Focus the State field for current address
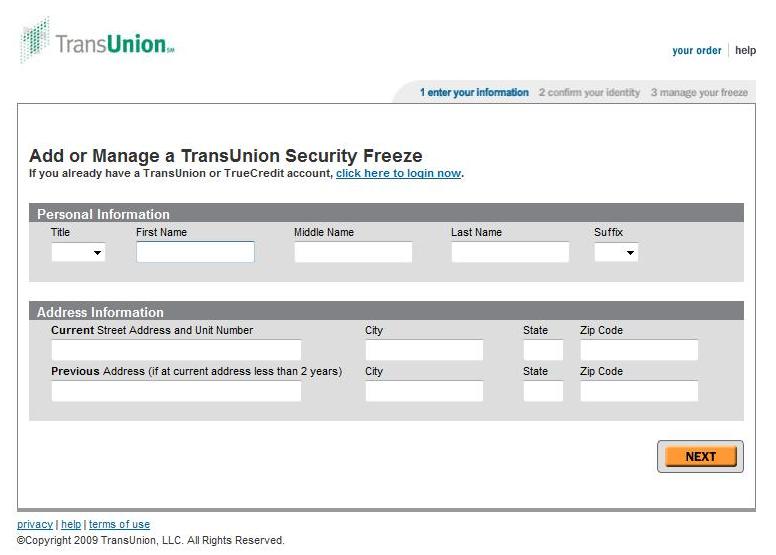This screenshot has width=776, height=555. click(x=543, y=350)
